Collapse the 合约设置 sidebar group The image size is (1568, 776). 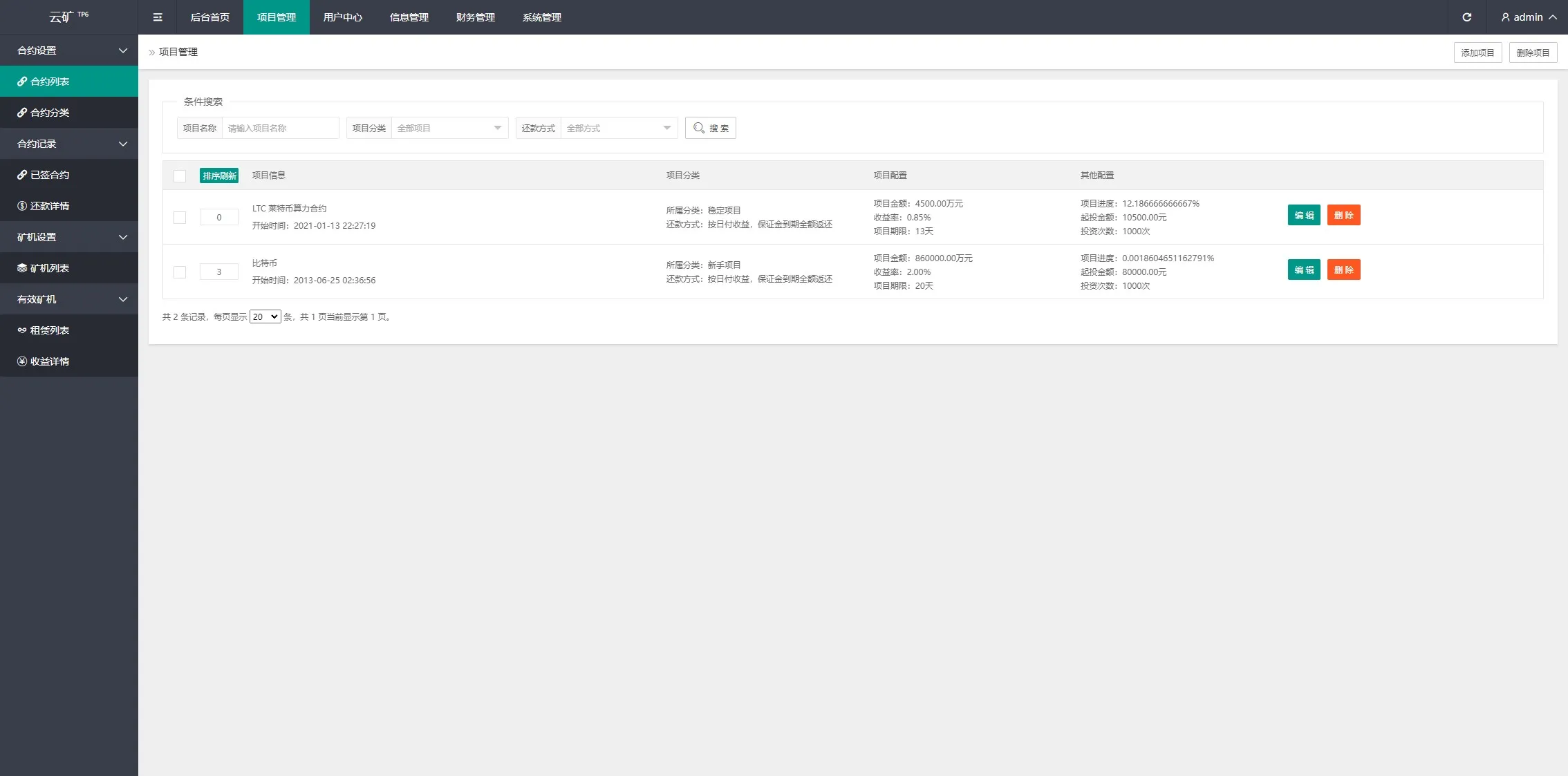click(x=69, y=50)
